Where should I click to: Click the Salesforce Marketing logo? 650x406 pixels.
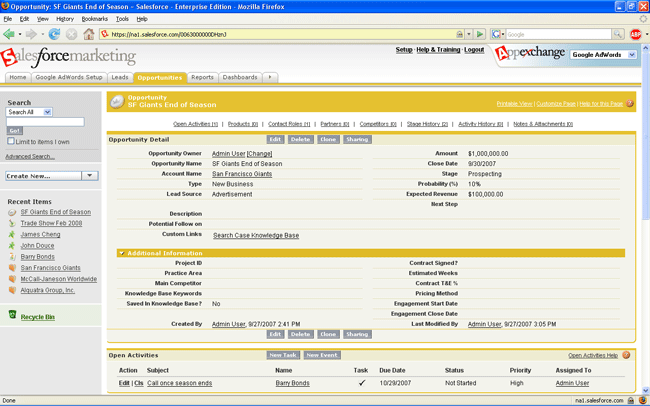pyautogui.click(x=68, y=57)
